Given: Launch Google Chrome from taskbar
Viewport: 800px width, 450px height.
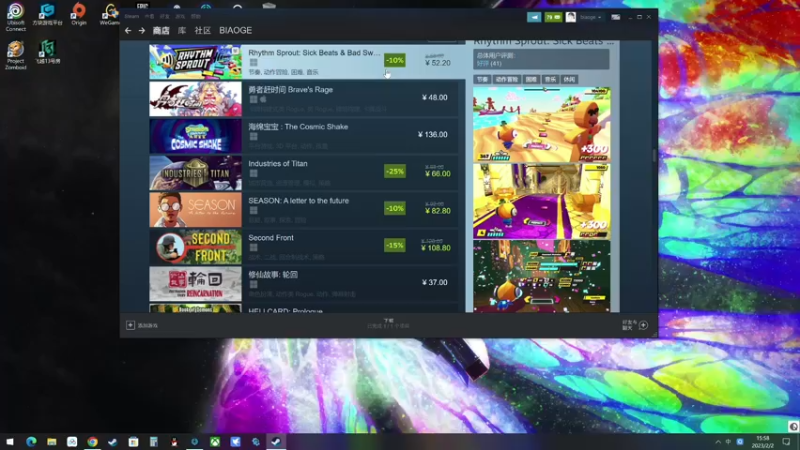Looking at the screenshot, I should tap(92, 442).
